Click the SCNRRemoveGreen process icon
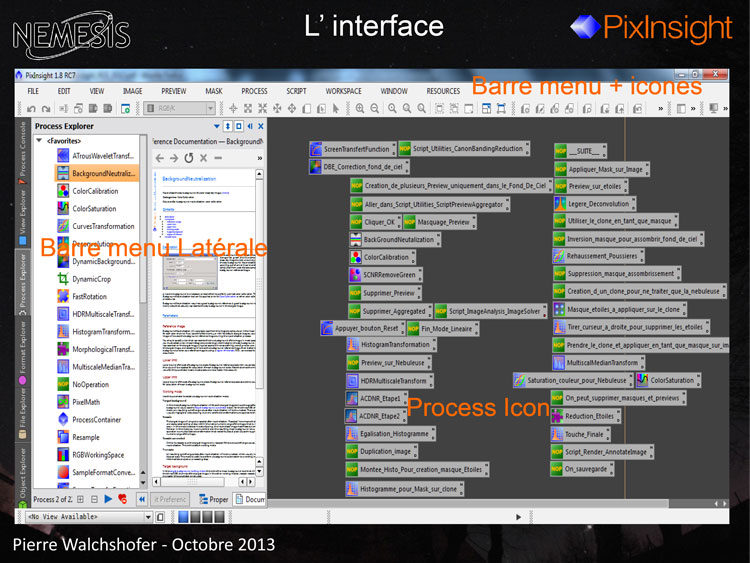This screenshot has width=750, height=563. (x=386, y=275)
